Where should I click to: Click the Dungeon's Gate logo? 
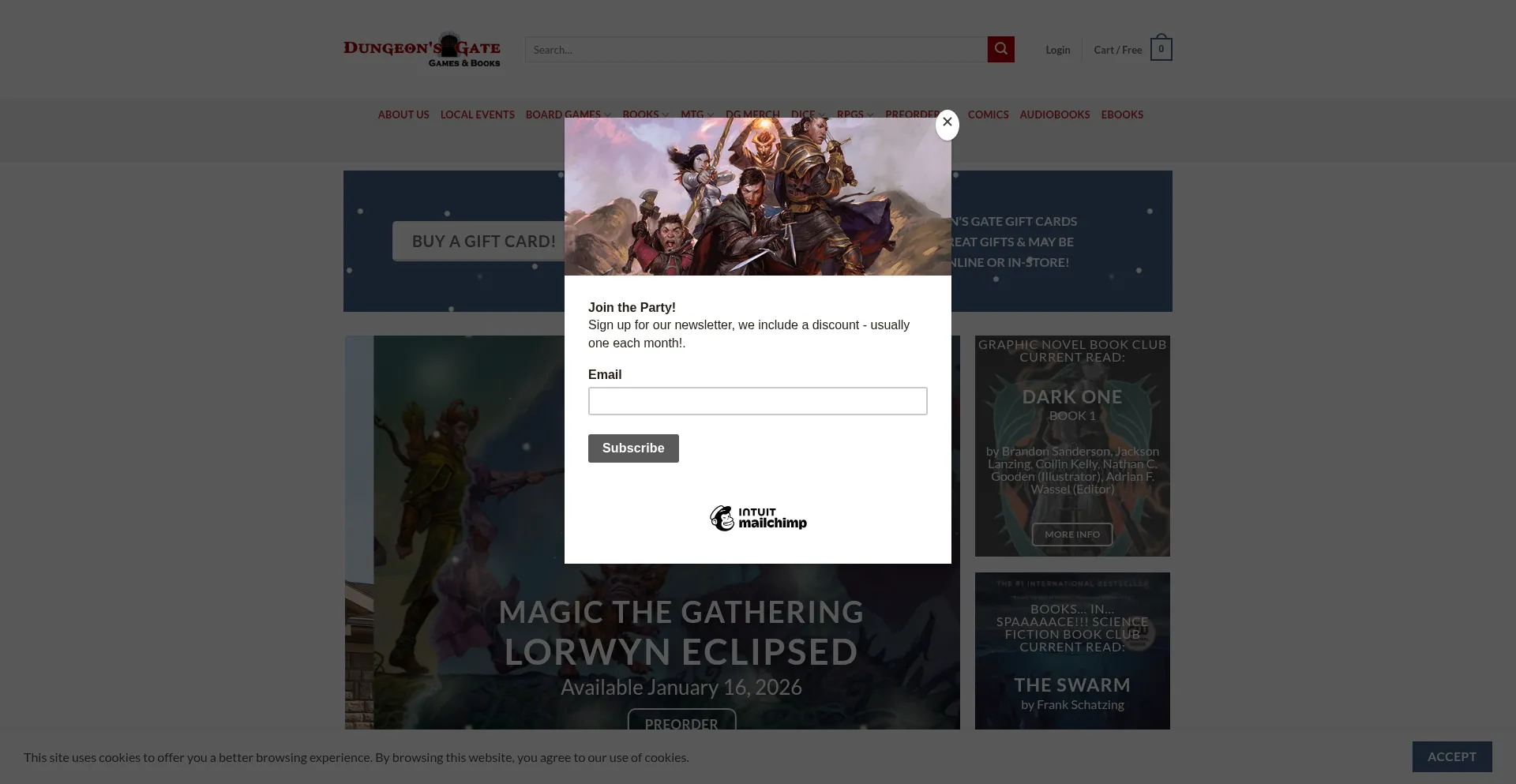[422, 49]
